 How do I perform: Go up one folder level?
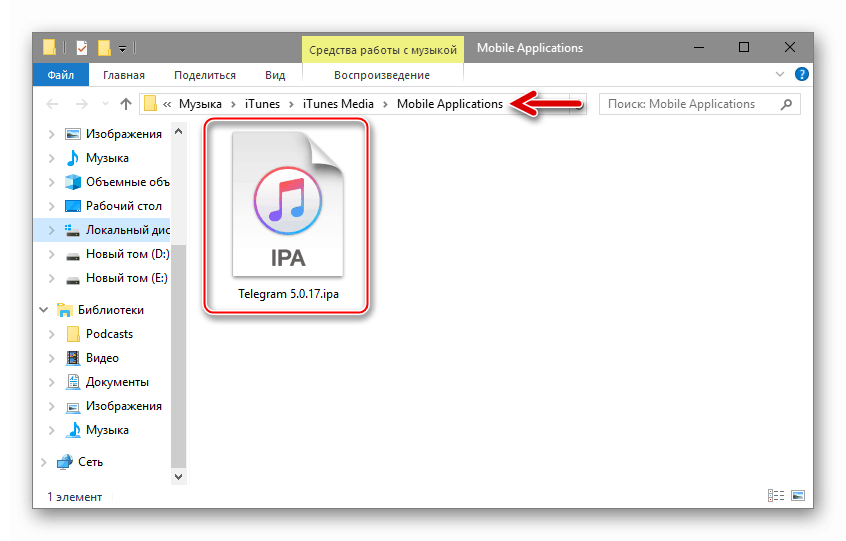tap(126, 104)
